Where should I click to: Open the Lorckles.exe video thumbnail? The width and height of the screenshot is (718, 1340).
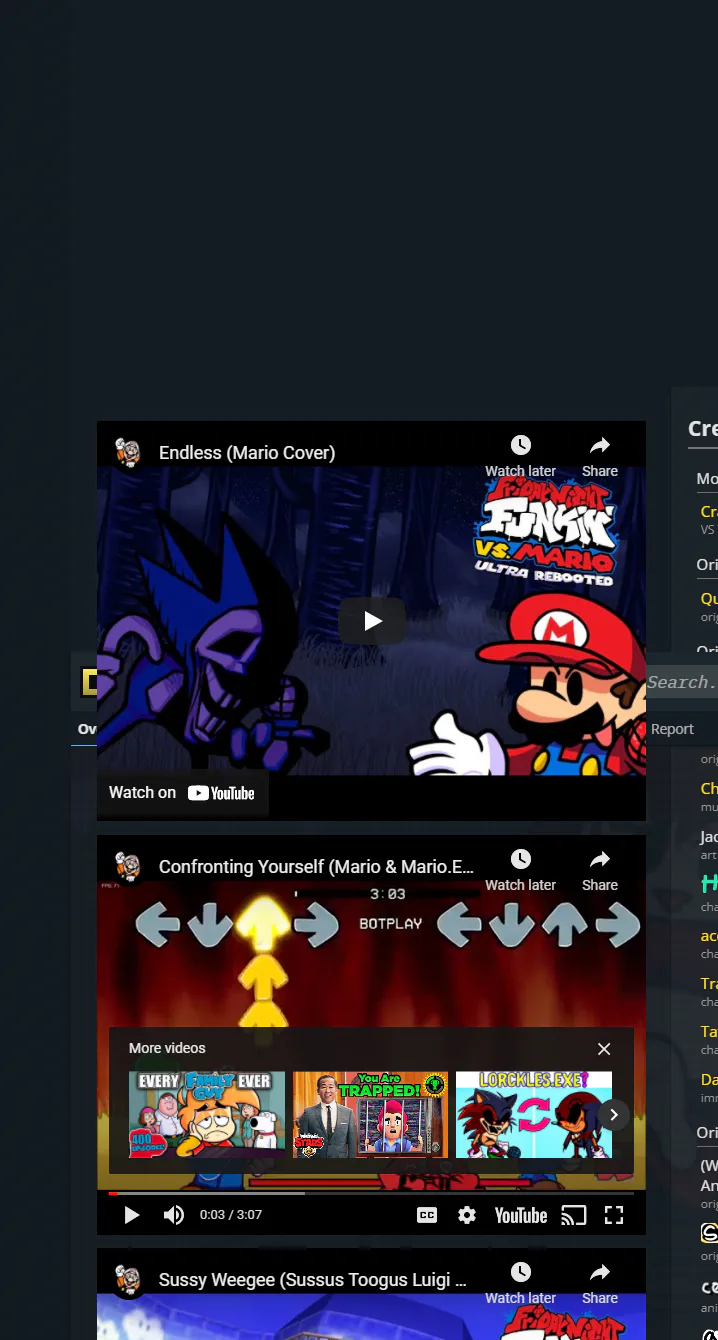coord(534,1115)
